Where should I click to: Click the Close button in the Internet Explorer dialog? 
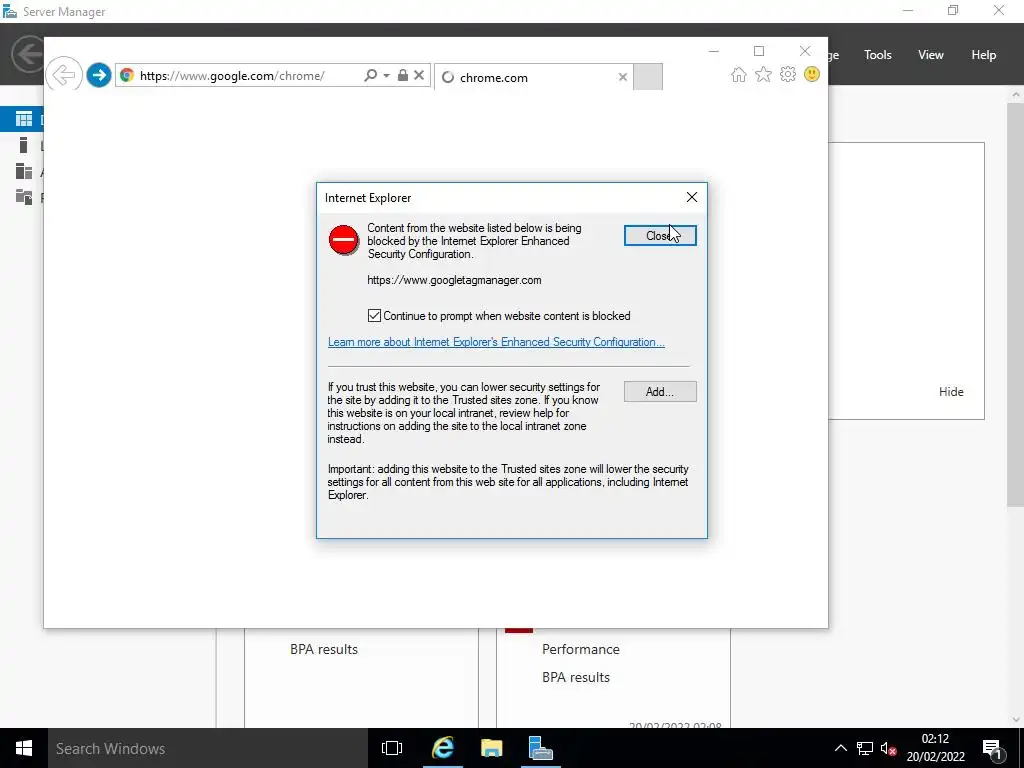660,236
